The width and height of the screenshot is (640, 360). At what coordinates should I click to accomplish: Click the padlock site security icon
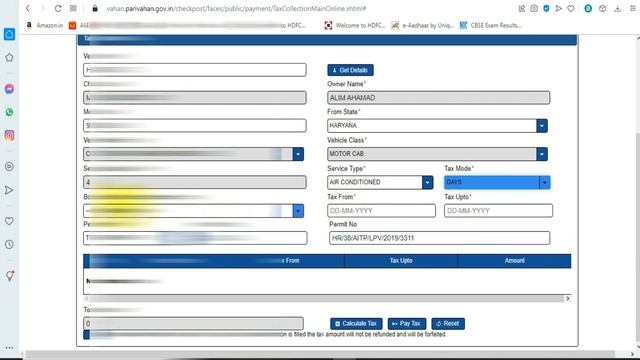(x=95, y=8)
